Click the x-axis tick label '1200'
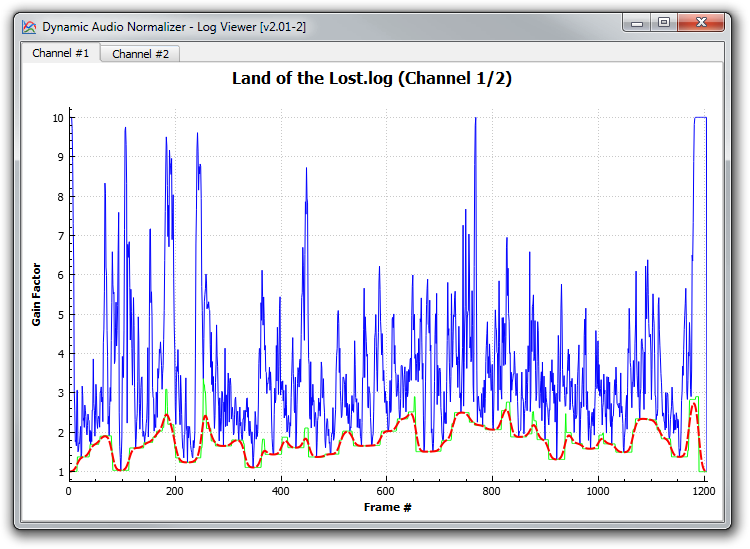The width and height of the screenshot is (750, 549). [x=703, y=491]
